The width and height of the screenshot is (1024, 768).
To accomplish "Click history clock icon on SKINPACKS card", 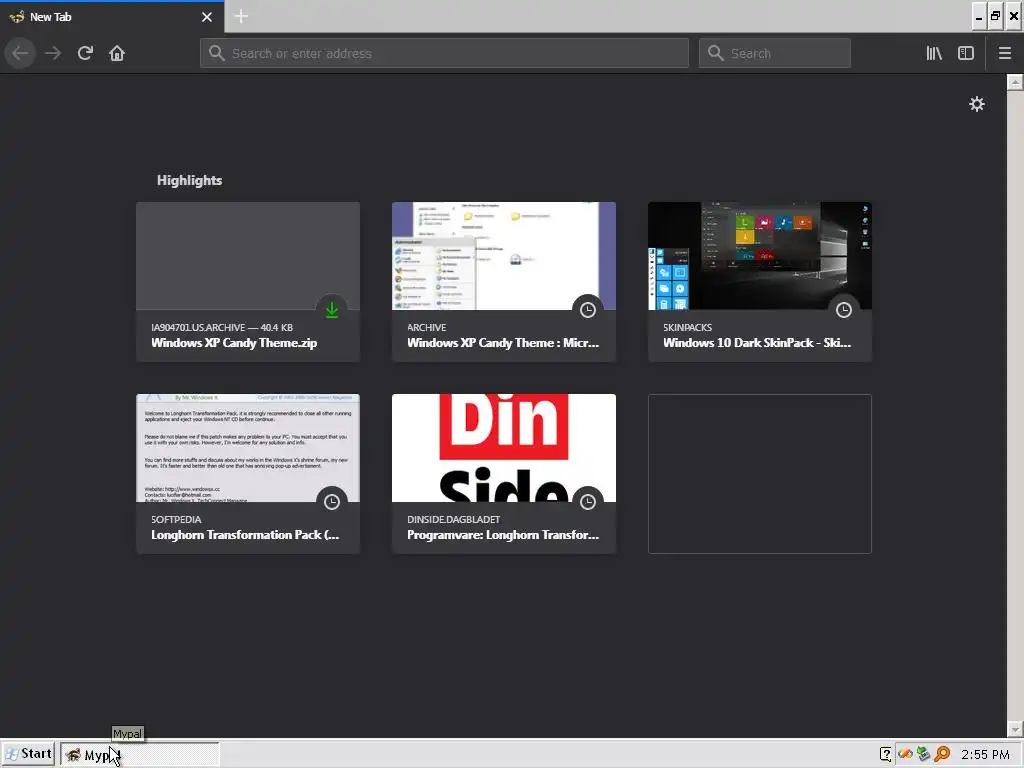I will point(844,310).
